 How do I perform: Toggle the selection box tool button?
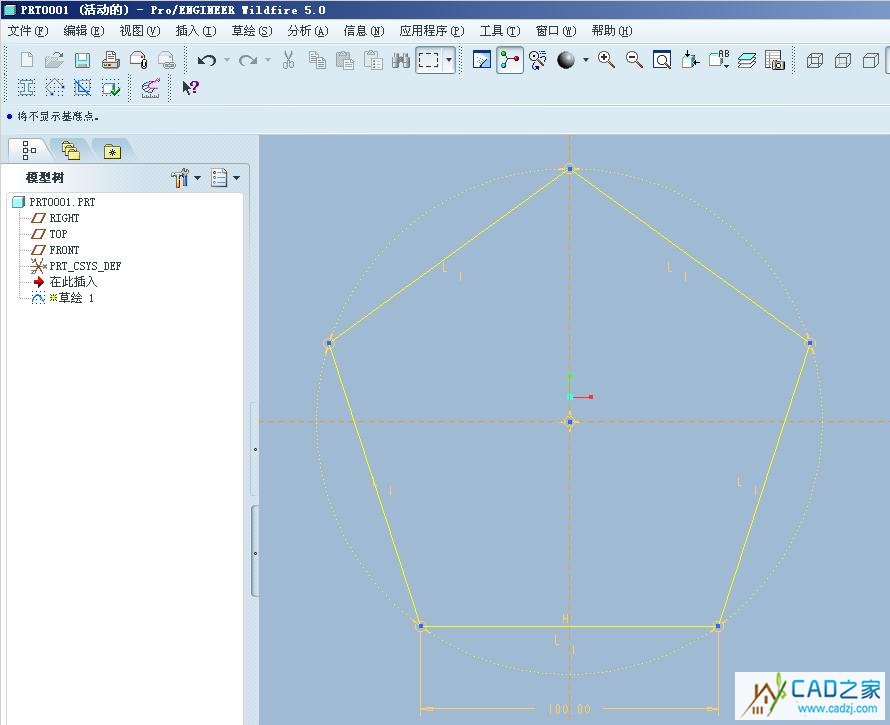pos(429,61)
